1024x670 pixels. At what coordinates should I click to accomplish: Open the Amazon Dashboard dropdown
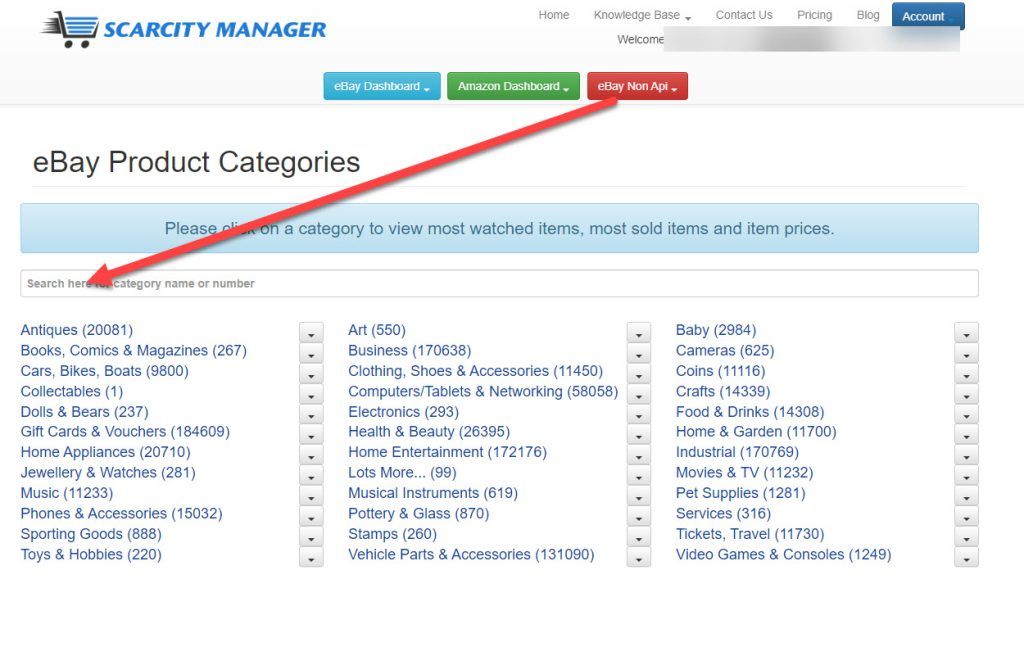(513, 86)
